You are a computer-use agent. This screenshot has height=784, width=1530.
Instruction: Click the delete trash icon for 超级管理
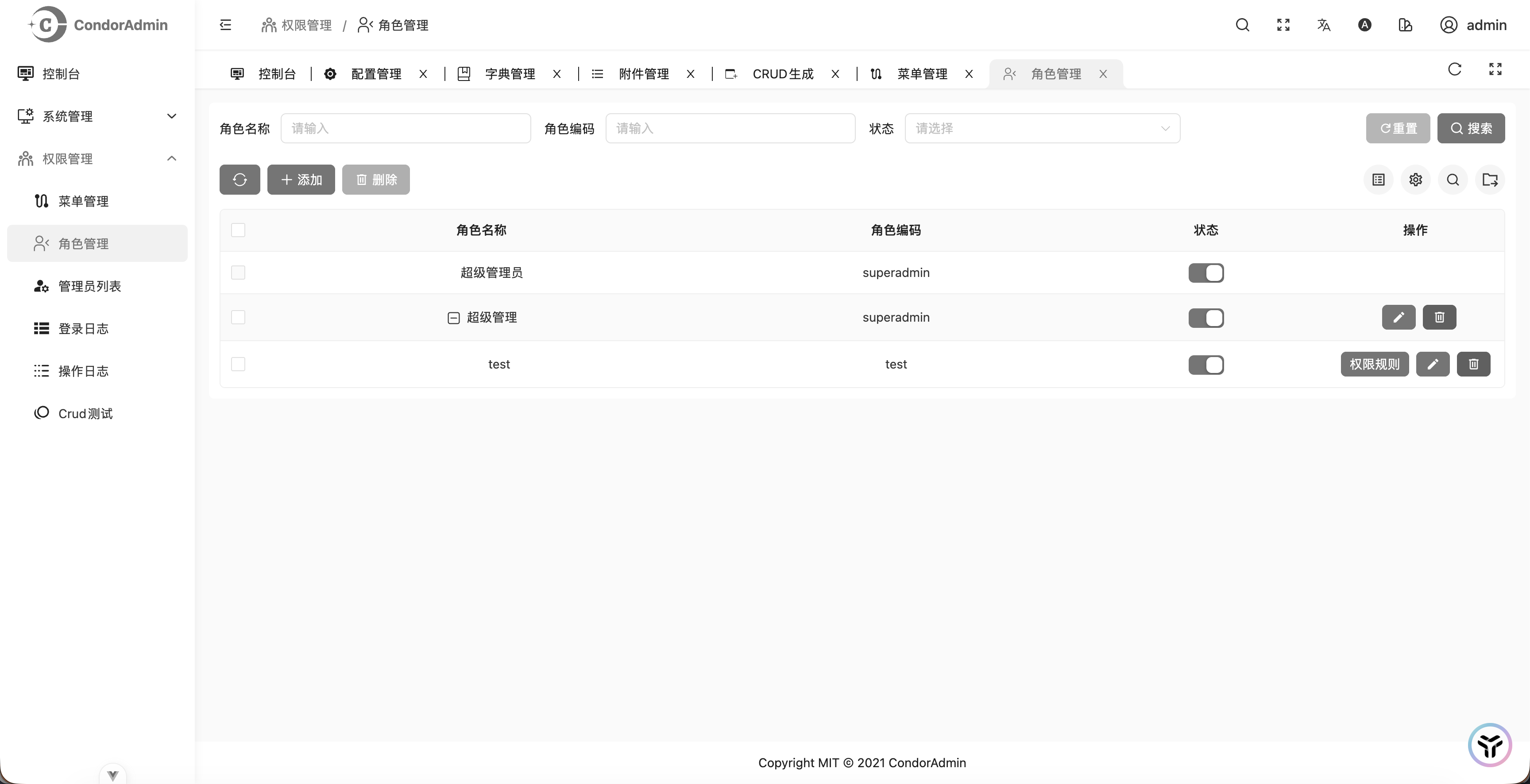[x=1439, y=318]
